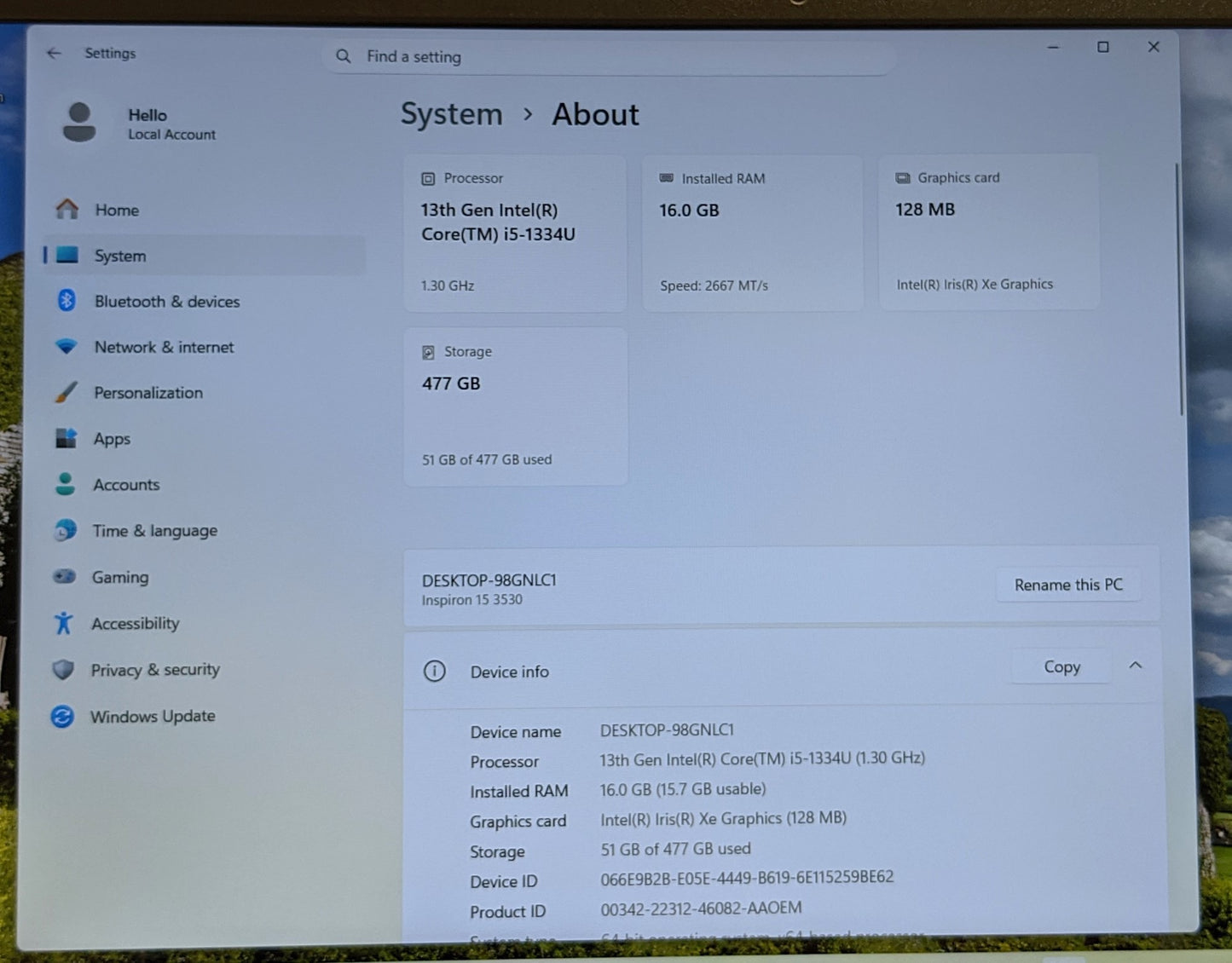Click the Installed RAM icon
The width and height of the screenshot is (1232, 963).
point(666,178)
